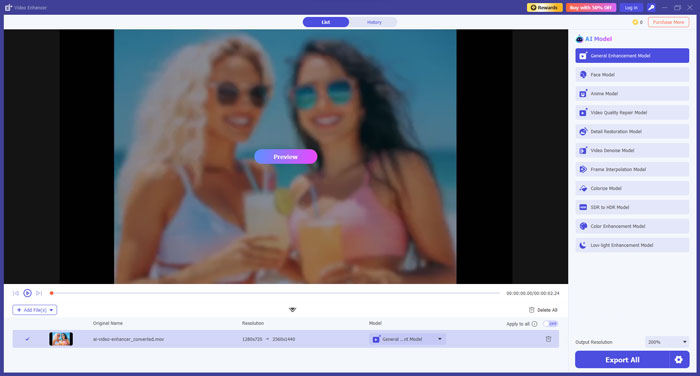Click the info icon beside Apply to all
Image resolution: width=700 pixels, height=376 pixels.
[x=534, y=324]
